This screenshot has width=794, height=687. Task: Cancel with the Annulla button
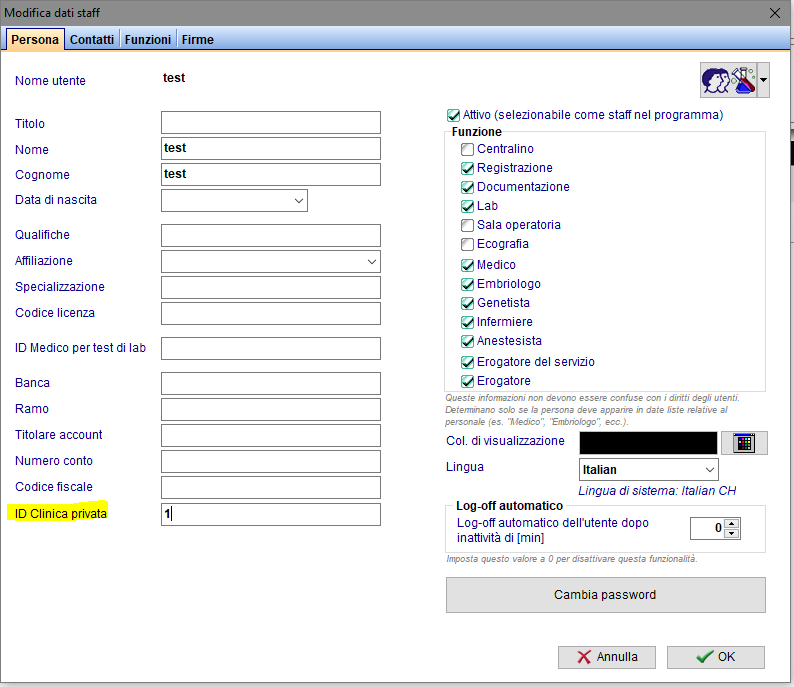coord(607,657)
